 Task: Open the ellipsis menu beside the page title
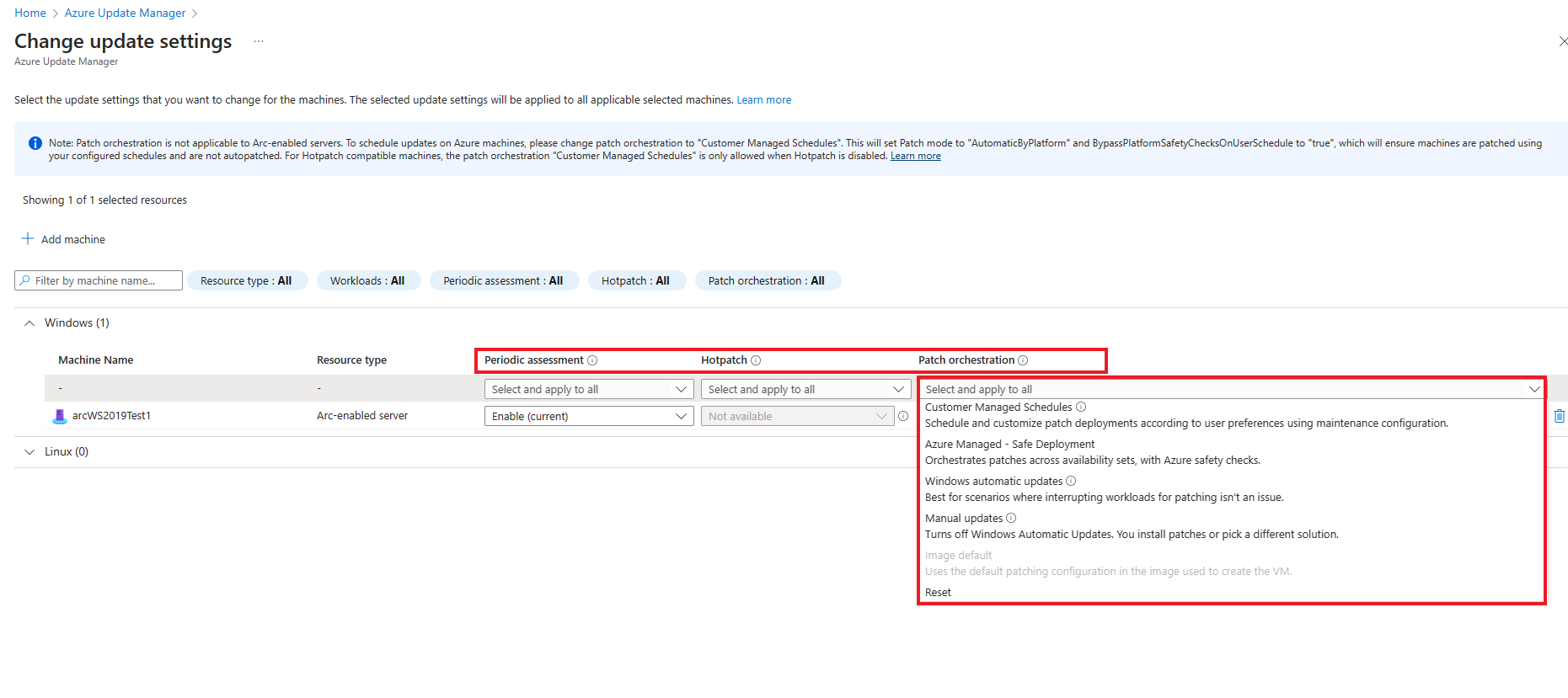[259, 41]
